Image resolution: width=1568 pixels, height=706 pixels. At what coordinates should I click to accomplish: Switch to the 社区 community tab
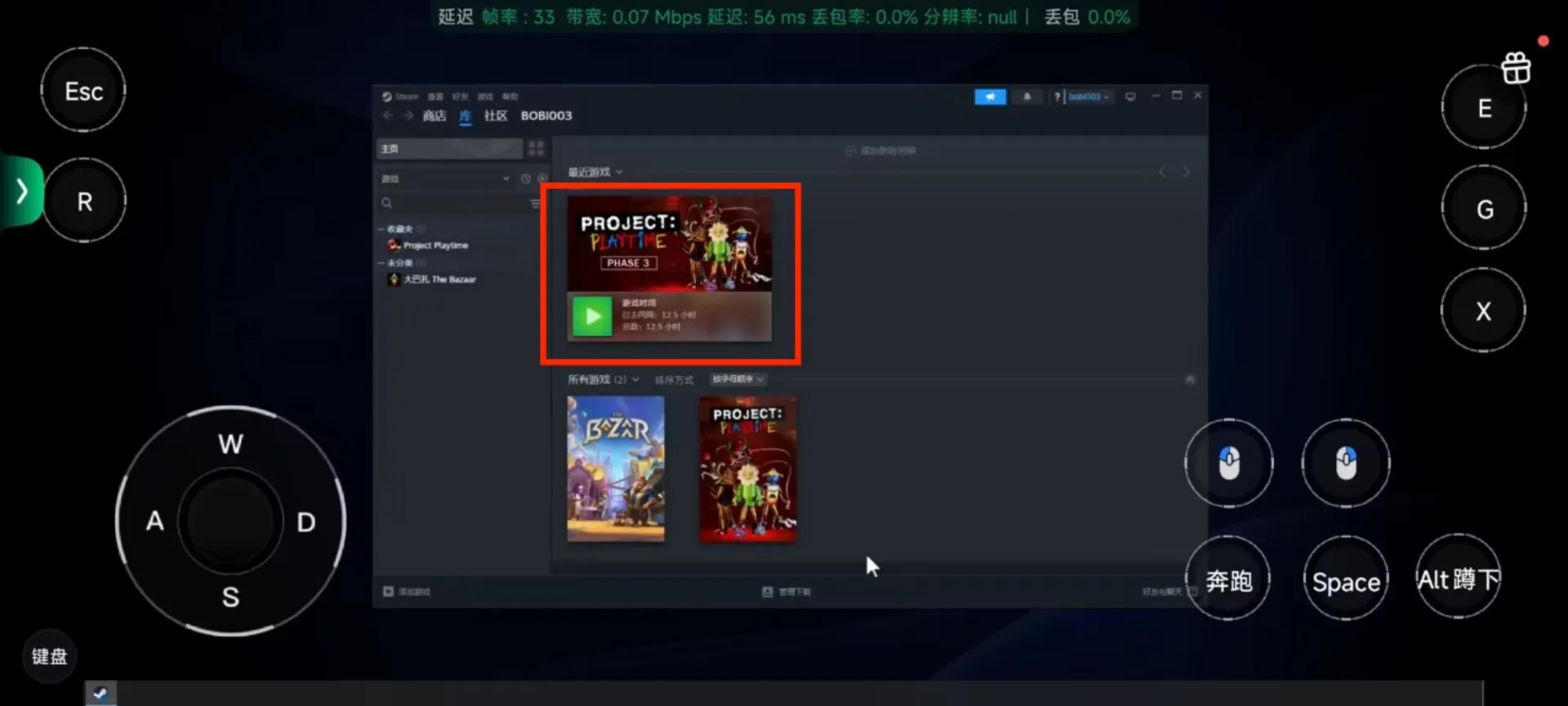(495, 116)
